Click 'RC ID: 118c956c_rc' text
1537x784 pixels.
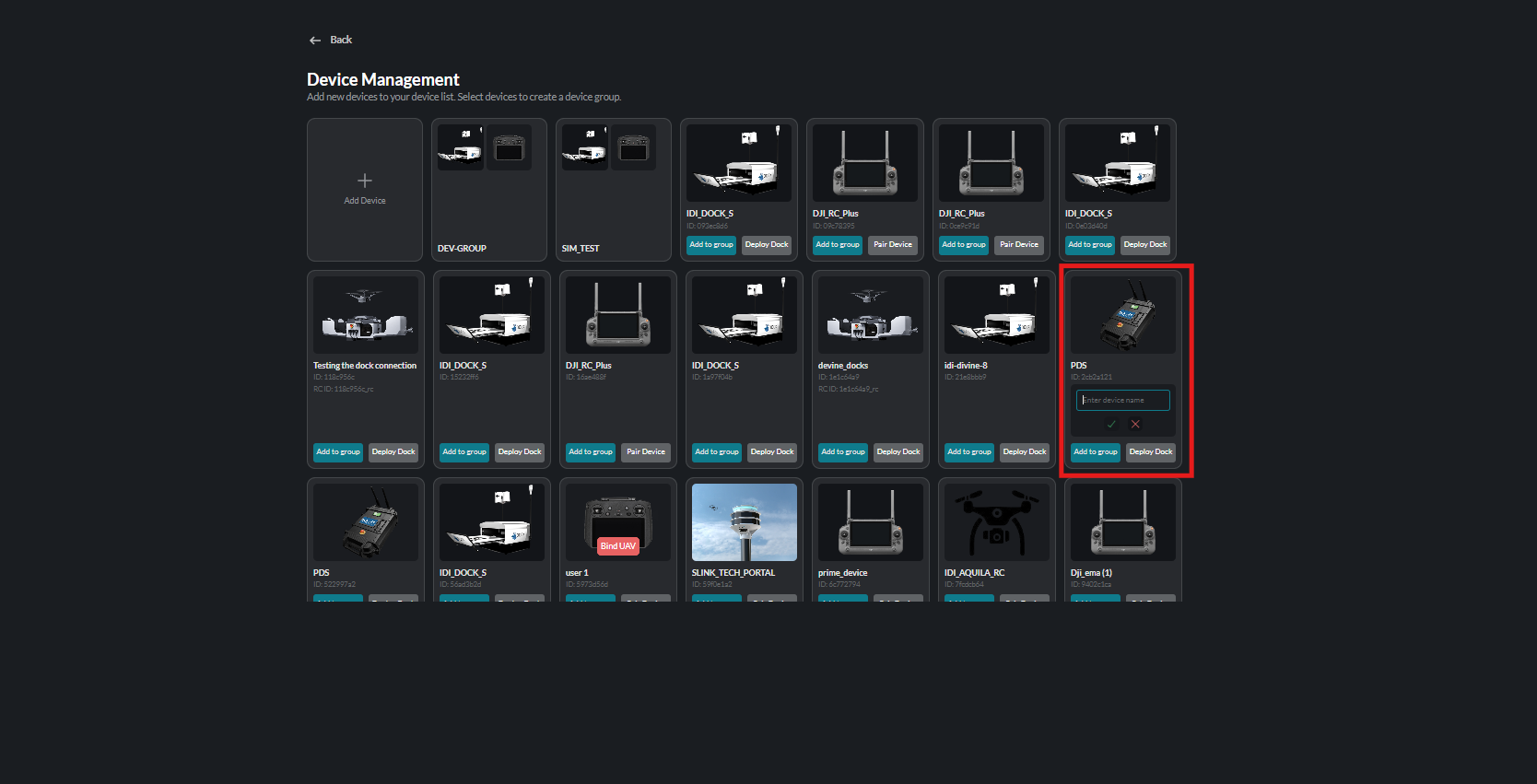(344, 389)
